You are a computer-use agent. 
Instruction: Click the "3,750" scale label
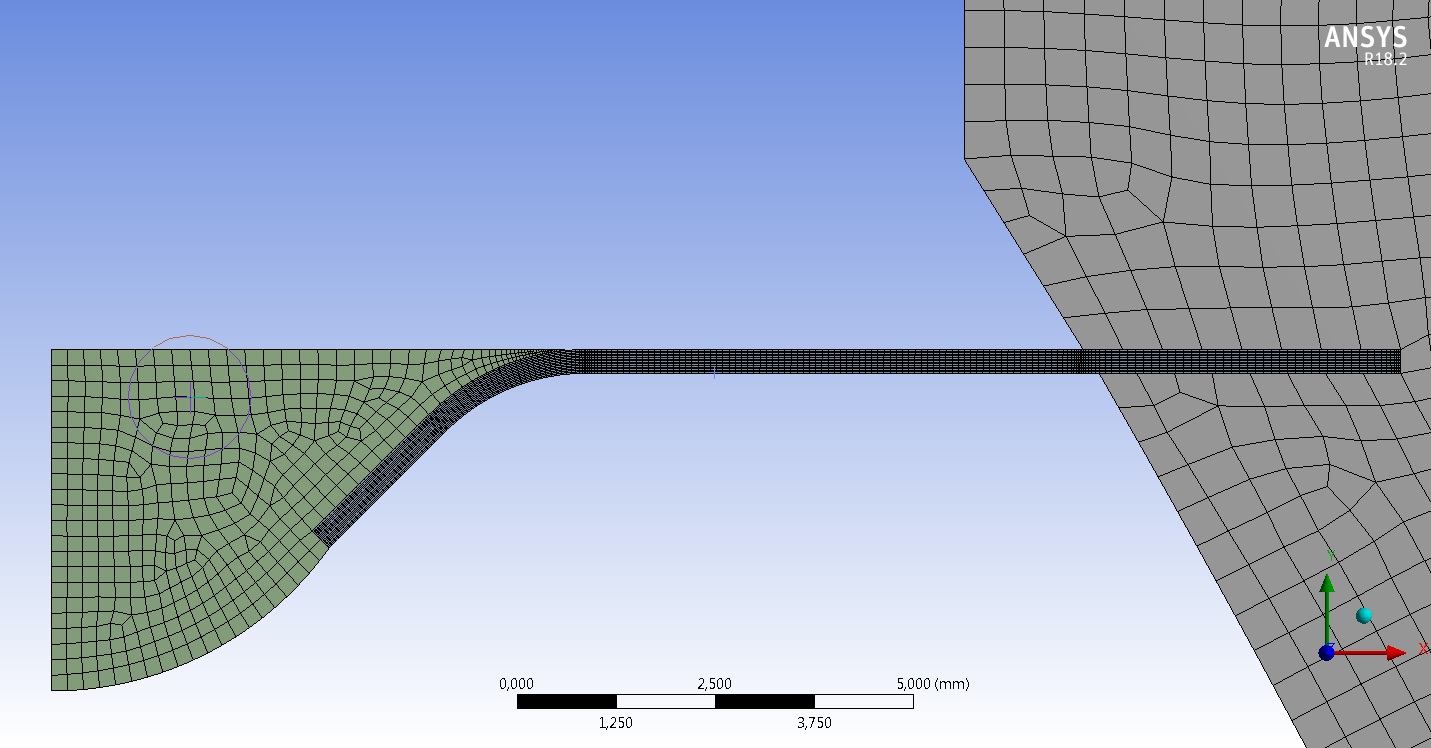click(814, 723)
